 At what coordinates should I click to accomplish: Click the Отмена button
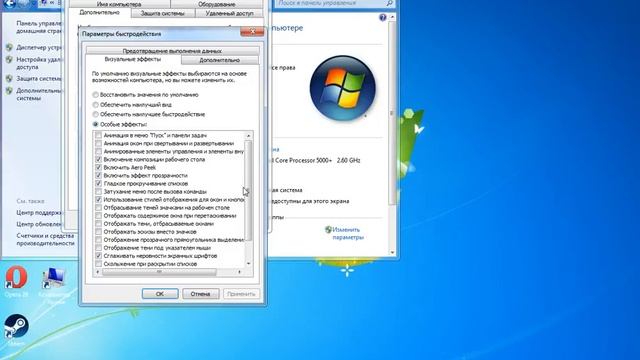200,293
